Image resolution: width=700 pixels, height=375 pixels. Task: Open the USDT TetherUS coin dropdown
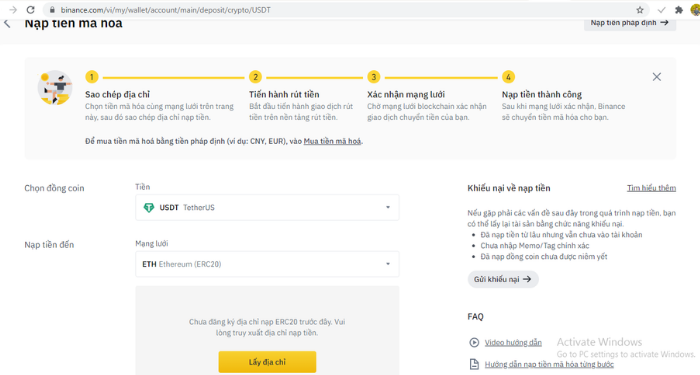pos(267,207)
